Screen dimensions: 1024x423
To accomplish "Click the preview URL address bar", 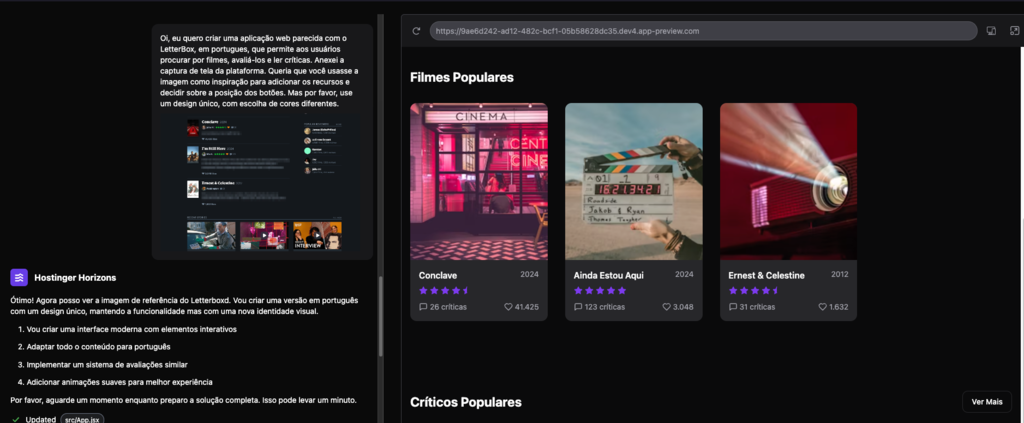I will 703,31.
